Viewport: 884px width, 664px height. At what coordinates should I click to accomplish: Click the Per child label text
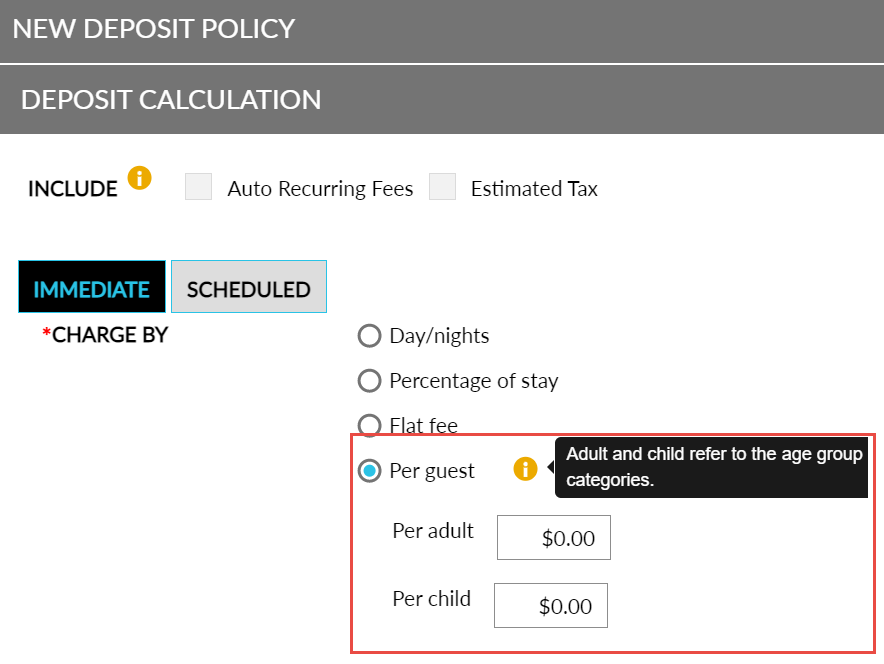click(431, 599)
